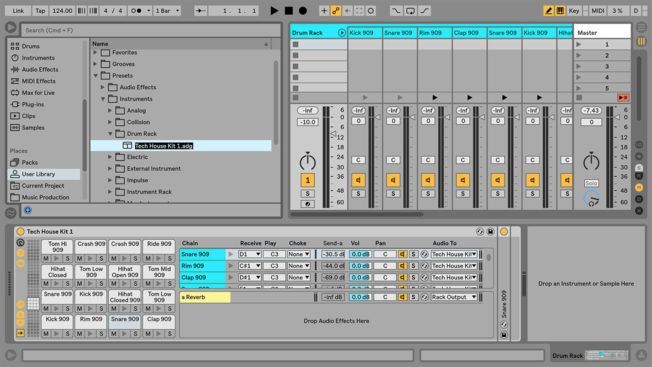The height and width of the screenshot is (367, 652).
Task: Open the Choke dropdown for Rim 909
Action: click(299, 266)
